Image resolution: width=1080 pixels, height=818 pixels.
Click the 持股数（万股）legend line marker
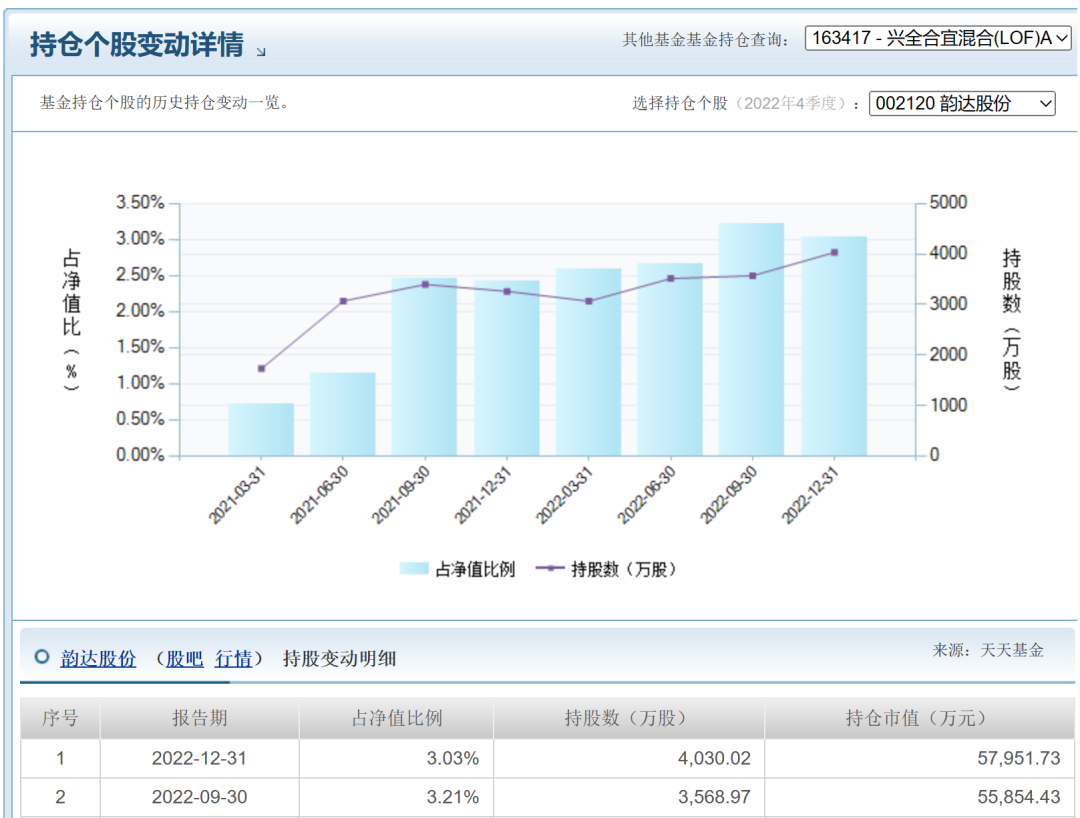[x=551, y=568]
